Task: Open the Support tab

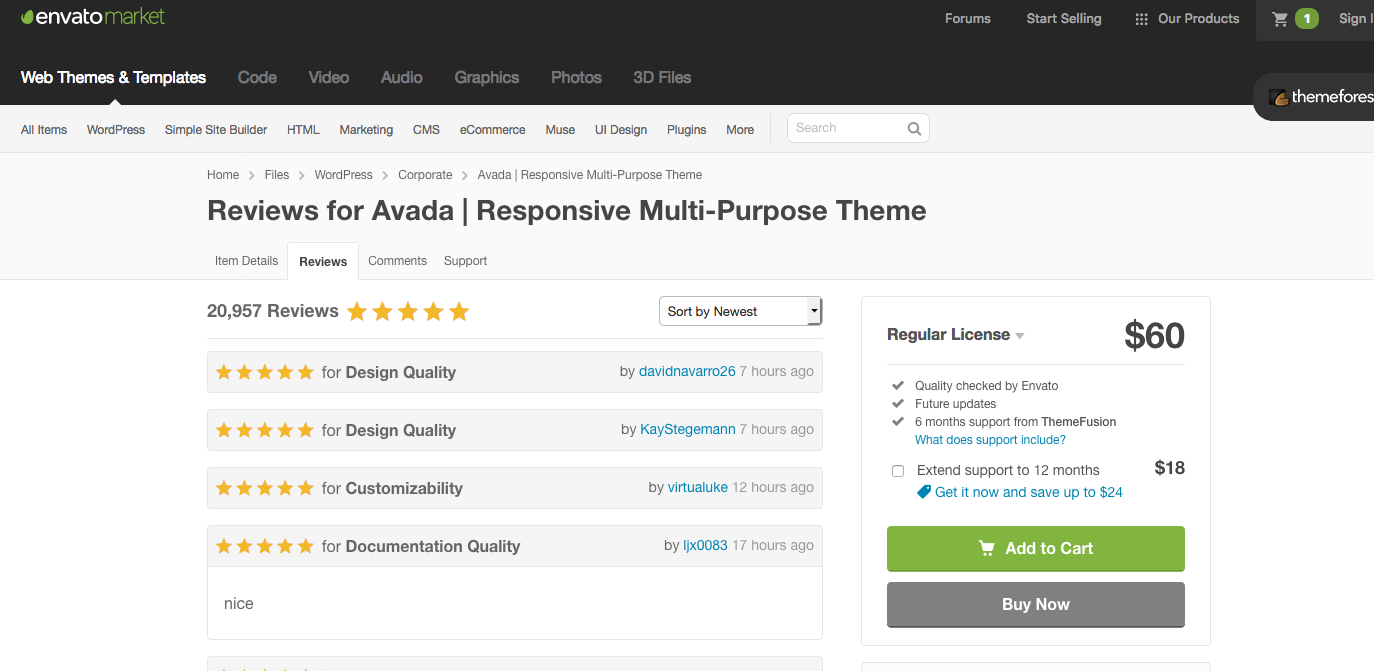Action: coord(465,261)
